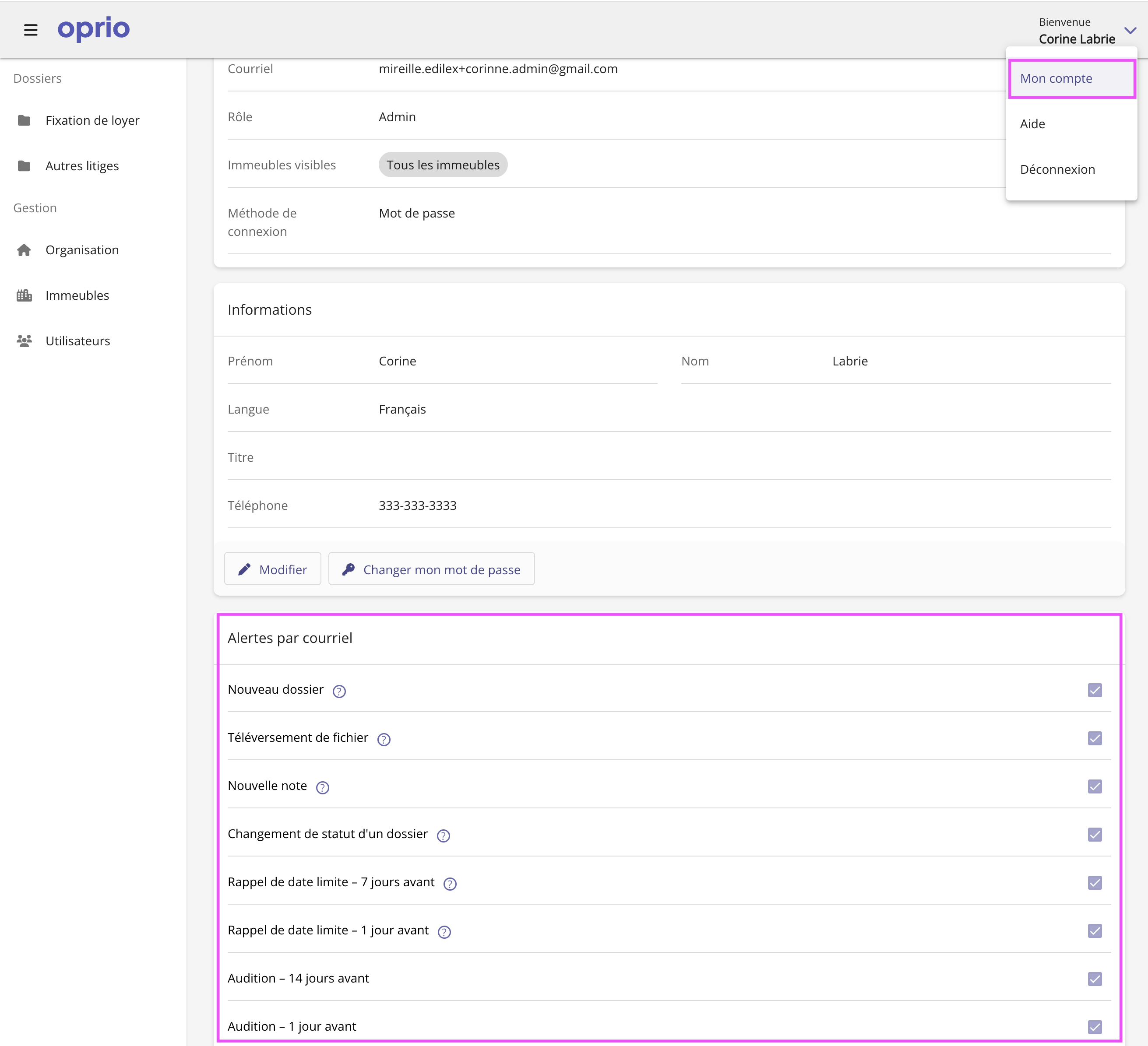Go to Utilisateurs in the sidebar

point(77,341)
